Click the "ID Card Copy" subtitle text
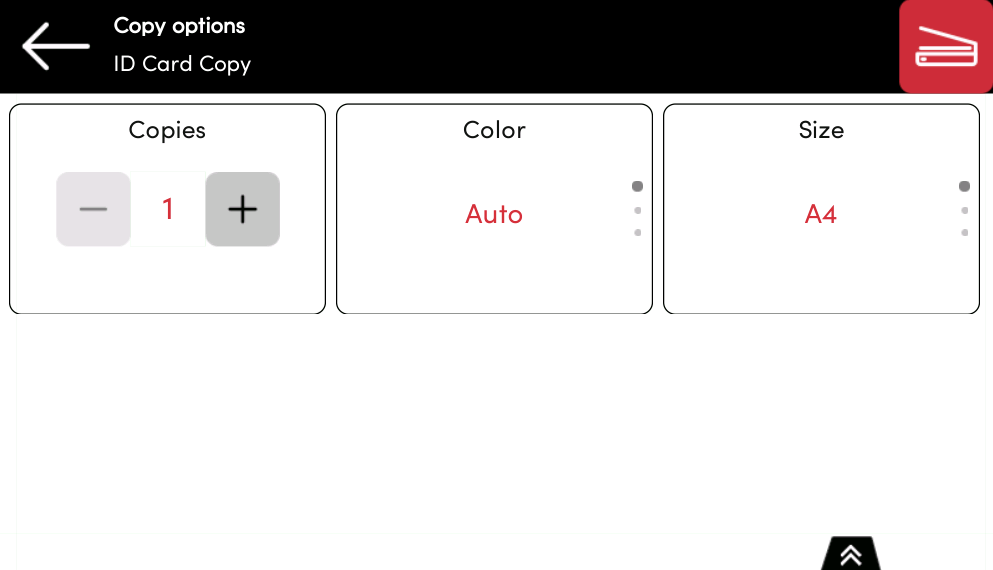The height and width of the screenshot is (570, 993). 182,64
